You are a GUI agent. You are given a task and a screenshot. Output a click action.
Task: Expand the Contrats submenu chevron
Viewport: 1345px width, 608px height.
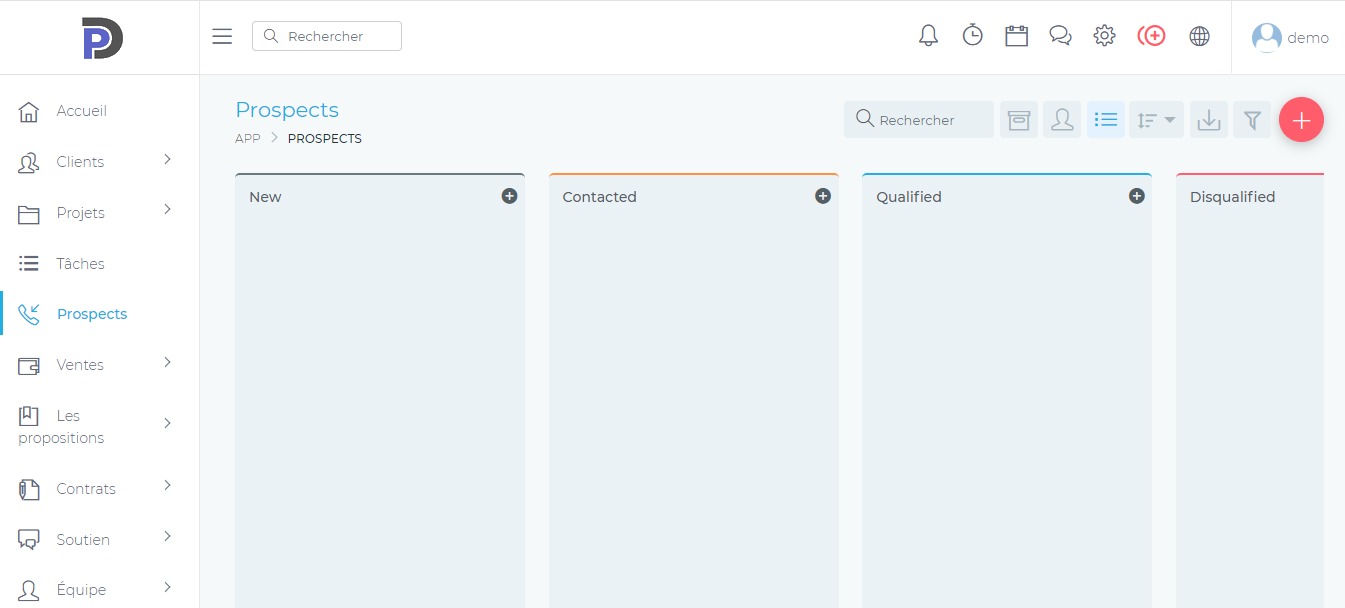[167, 486]
